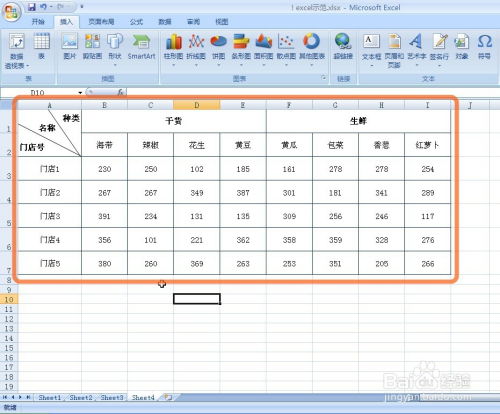Open Other Charts (其他图表) dropdown

[312, 65]
